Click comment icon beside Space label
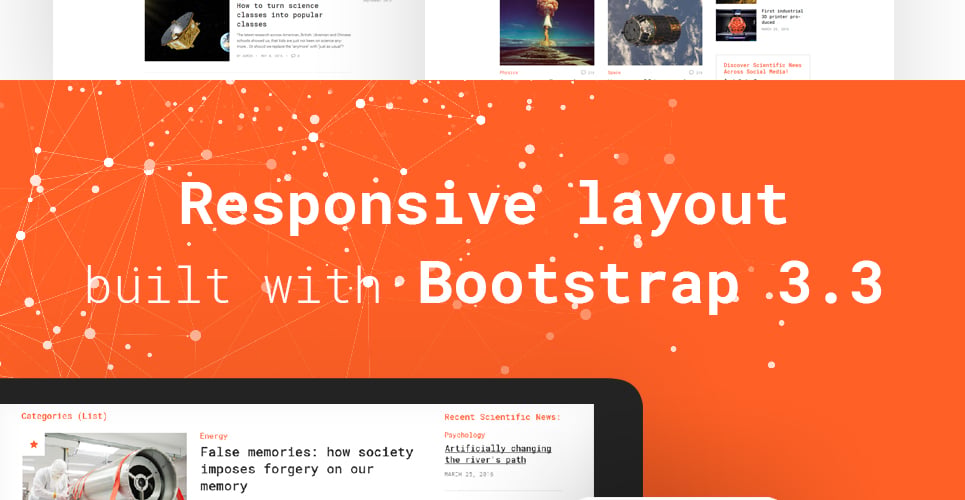 pyautogui.click(x=692, y=73)
